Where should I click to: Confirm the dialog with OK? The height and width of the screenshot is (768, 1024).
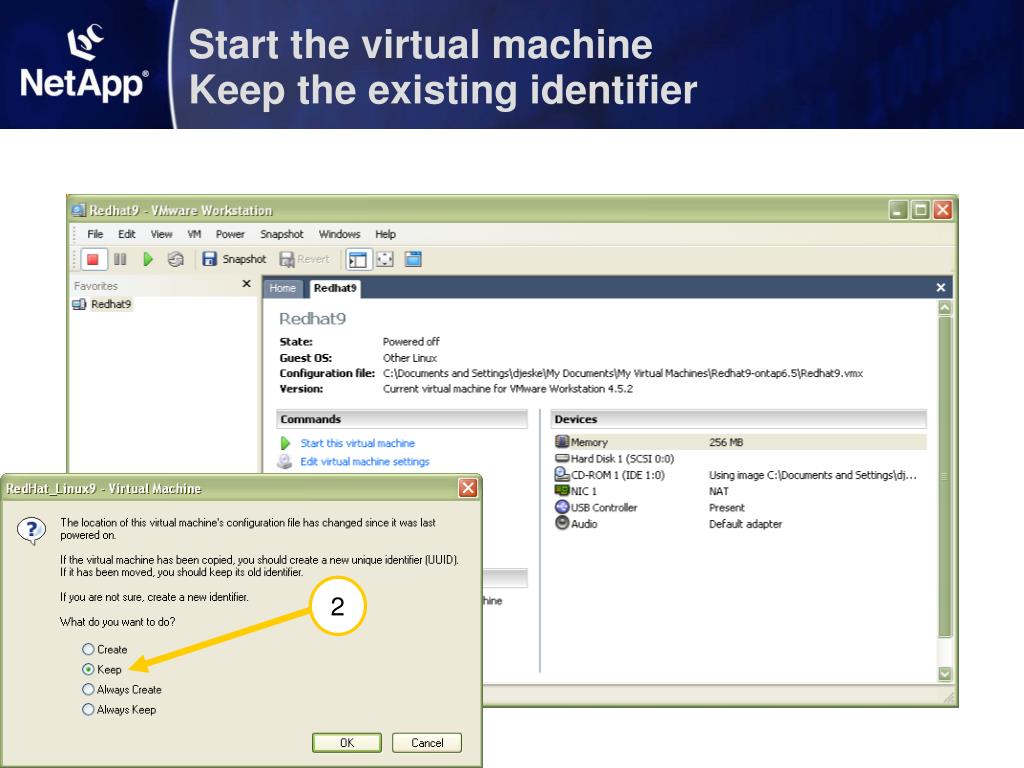click(x=347, y=743)
